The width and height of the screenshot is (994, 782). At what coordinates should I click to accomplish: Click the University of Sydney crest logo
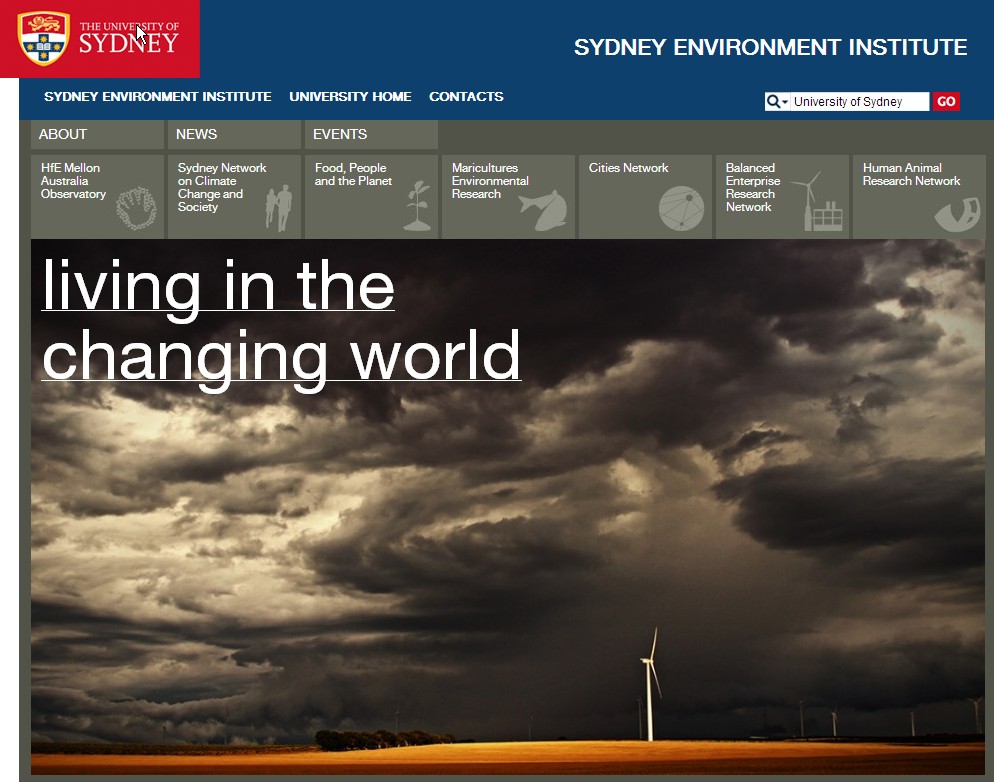[44, 38]
